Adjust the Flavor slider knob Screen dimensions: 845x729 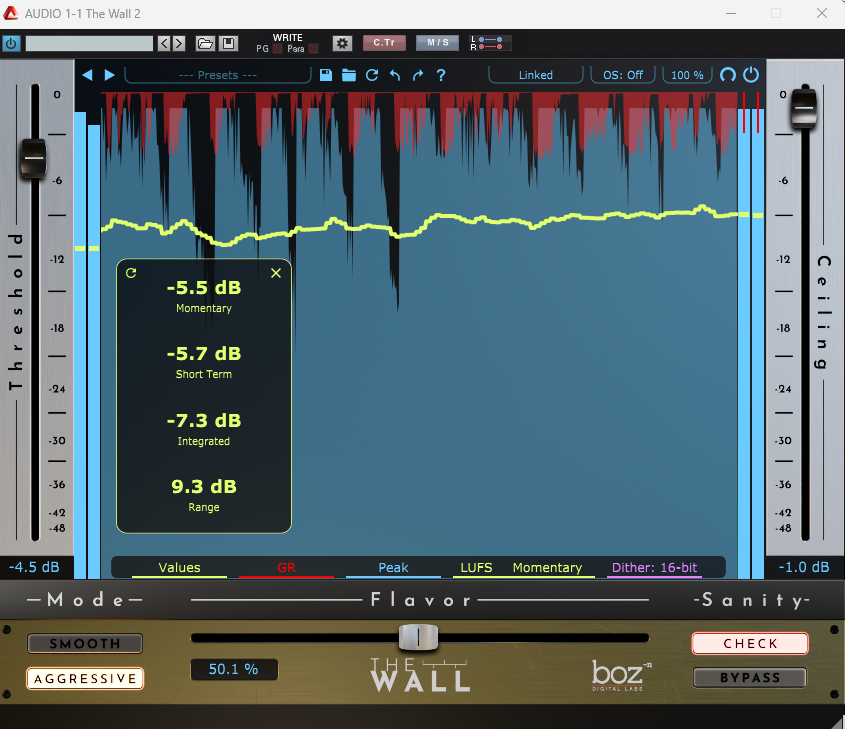418,637
